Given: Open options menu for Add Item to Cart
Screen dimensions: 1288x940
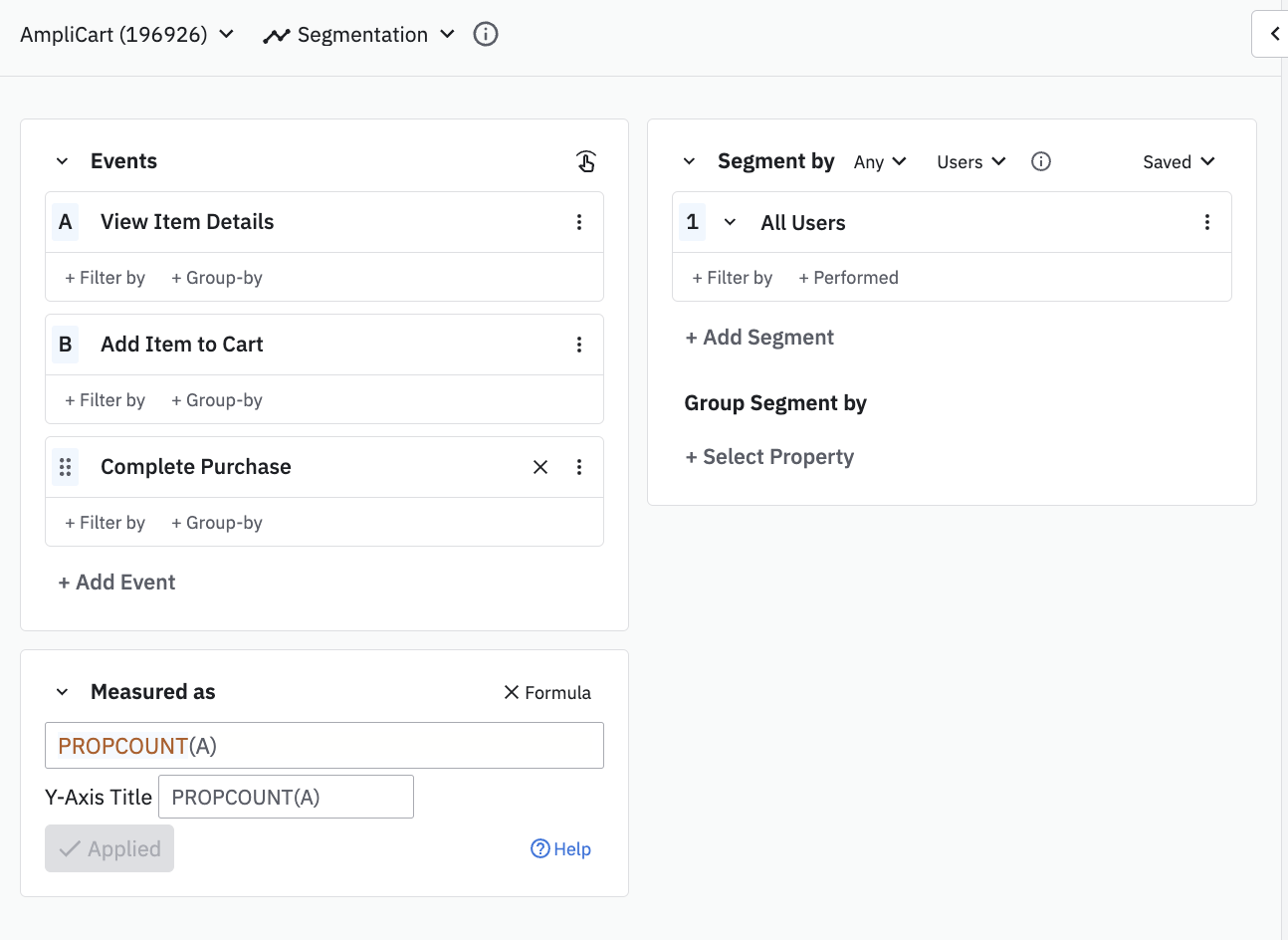Looking at the screenshot, I should 579,345.
